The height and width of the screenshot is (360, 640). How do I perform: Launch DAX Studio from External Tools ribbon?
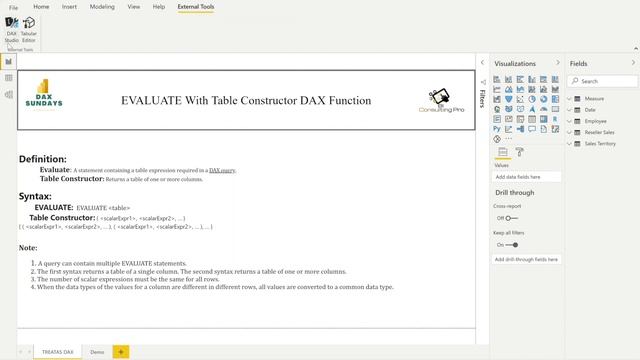point(12,30)
